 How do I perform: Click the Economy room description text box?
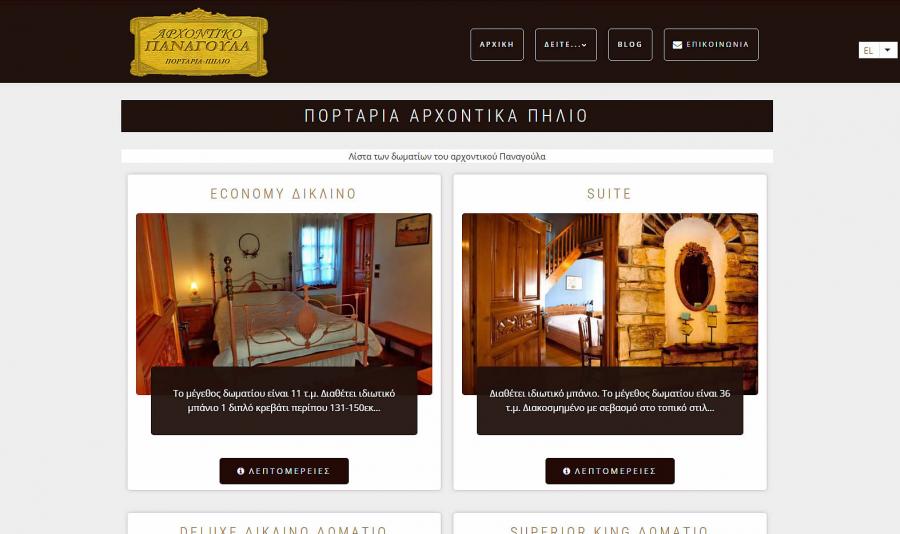coord(284,401)
